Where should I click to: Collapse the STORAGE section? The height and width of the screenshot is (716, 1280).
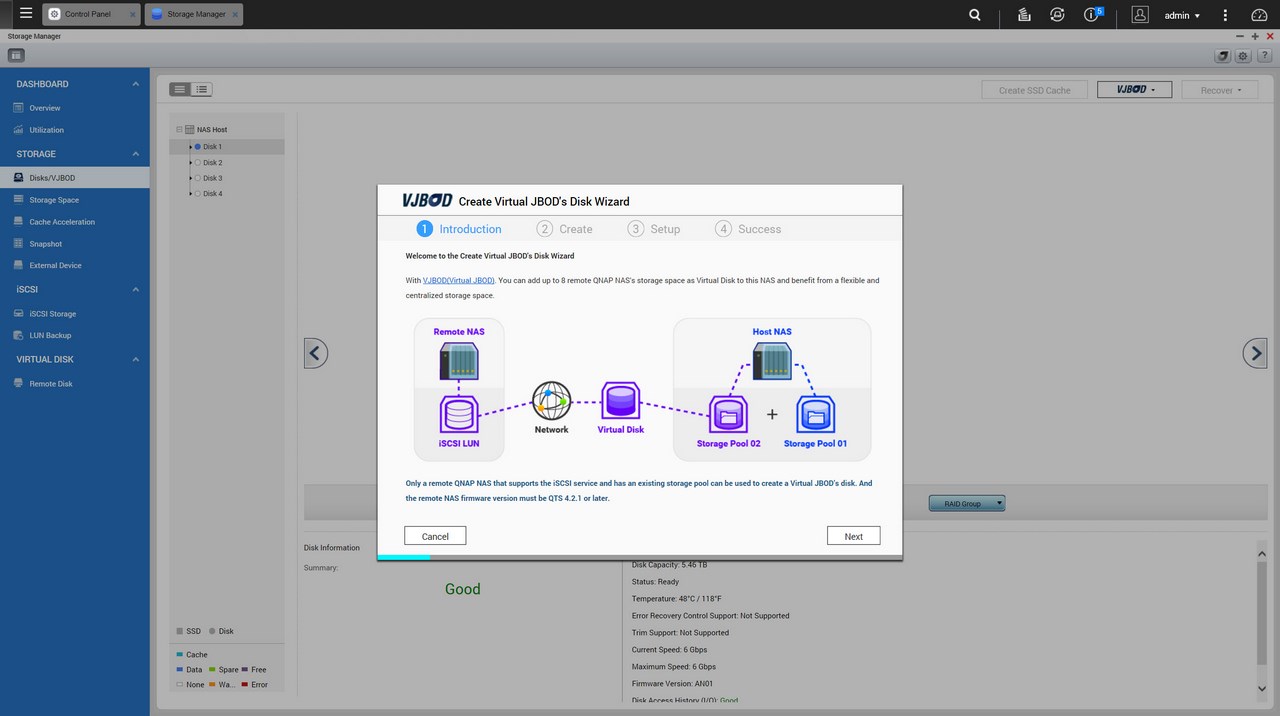tap(135, 154)
